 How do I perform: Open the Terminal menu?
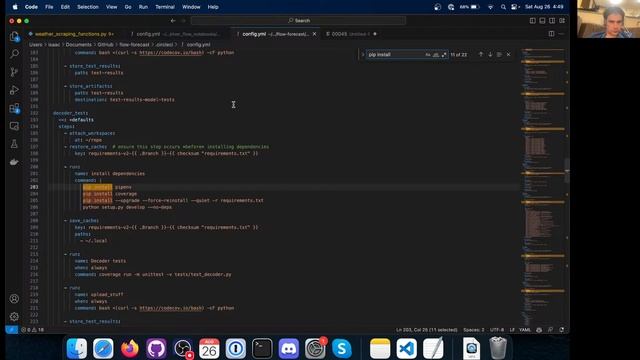[x=165, y=7]
